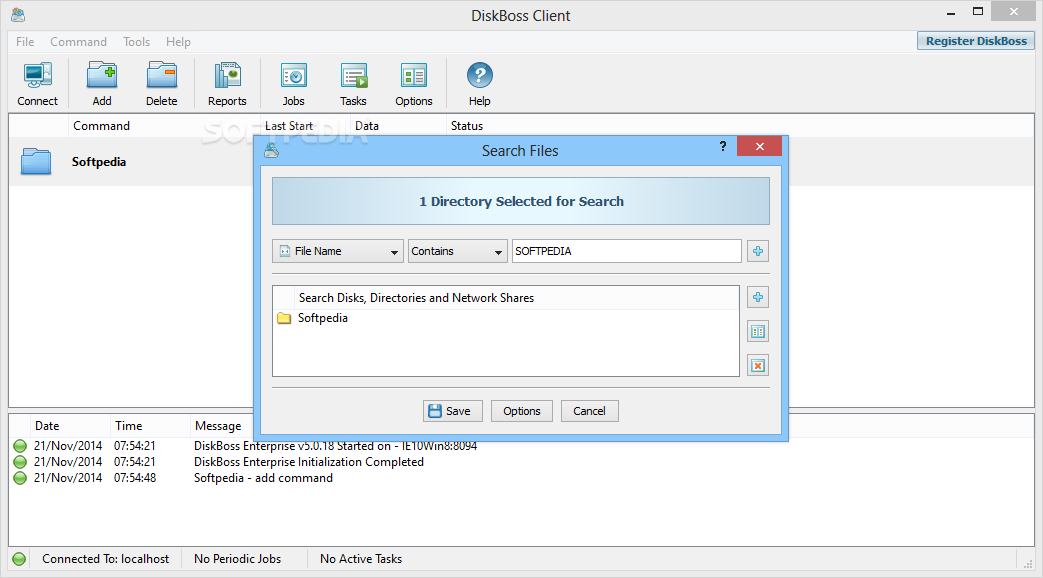
Task: Click the Options button in the dialog
Action: point(522,411)
